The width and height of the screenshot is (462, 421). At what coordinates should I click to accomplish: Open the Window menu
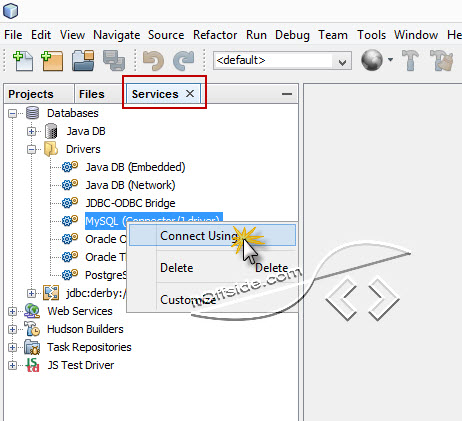[x=416, y=35]
